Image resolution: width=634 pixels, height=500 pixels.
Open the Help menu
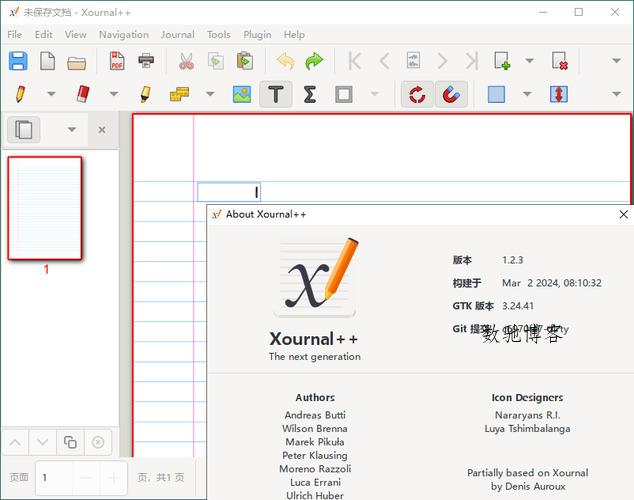294,35
